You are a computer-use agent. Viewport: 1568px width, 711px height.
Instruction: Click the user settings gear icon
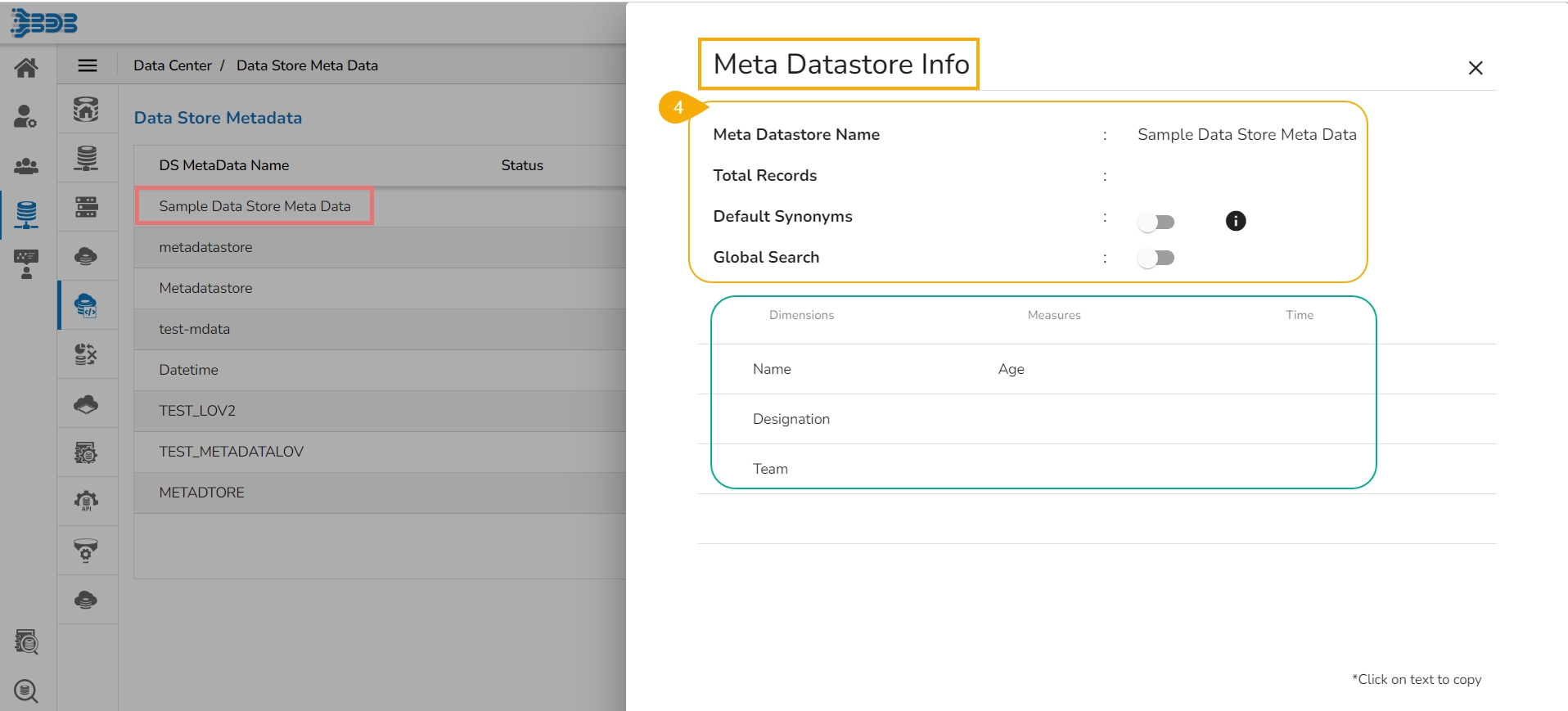[x=26, y=117]
